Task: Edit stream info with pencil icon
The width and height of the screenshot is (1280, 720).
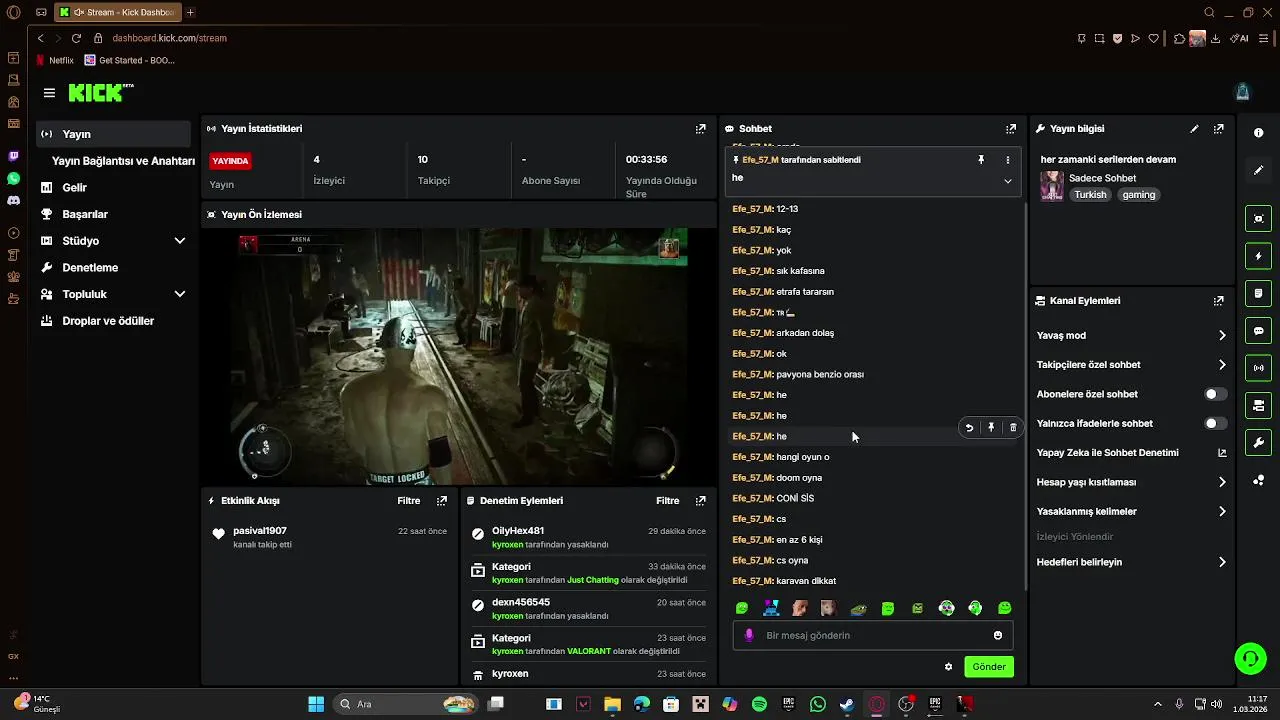Action: click(1194, 129)
